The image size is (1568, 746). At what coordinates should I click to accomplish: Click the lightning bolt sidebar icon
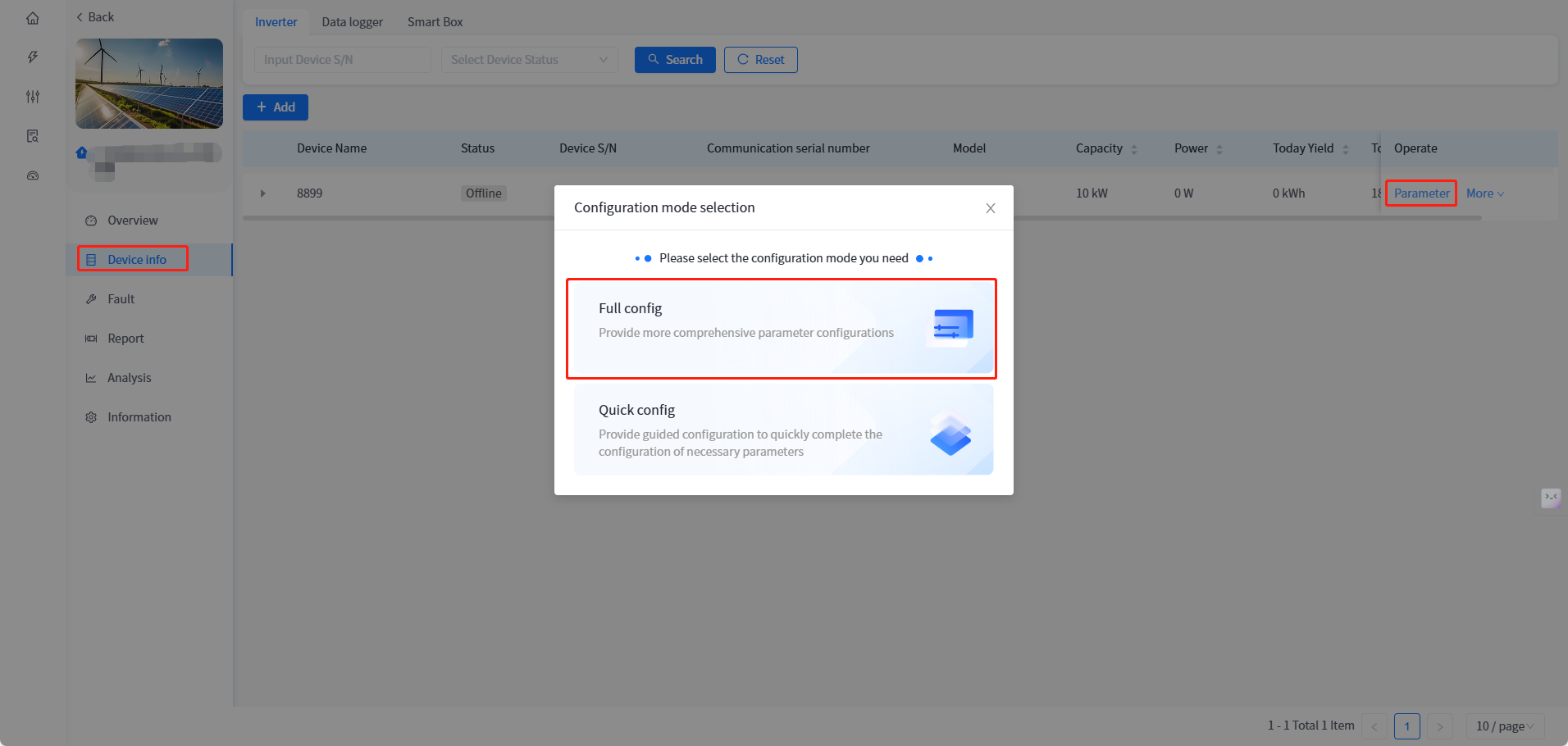pyautogui.click(x=33, y=57)
